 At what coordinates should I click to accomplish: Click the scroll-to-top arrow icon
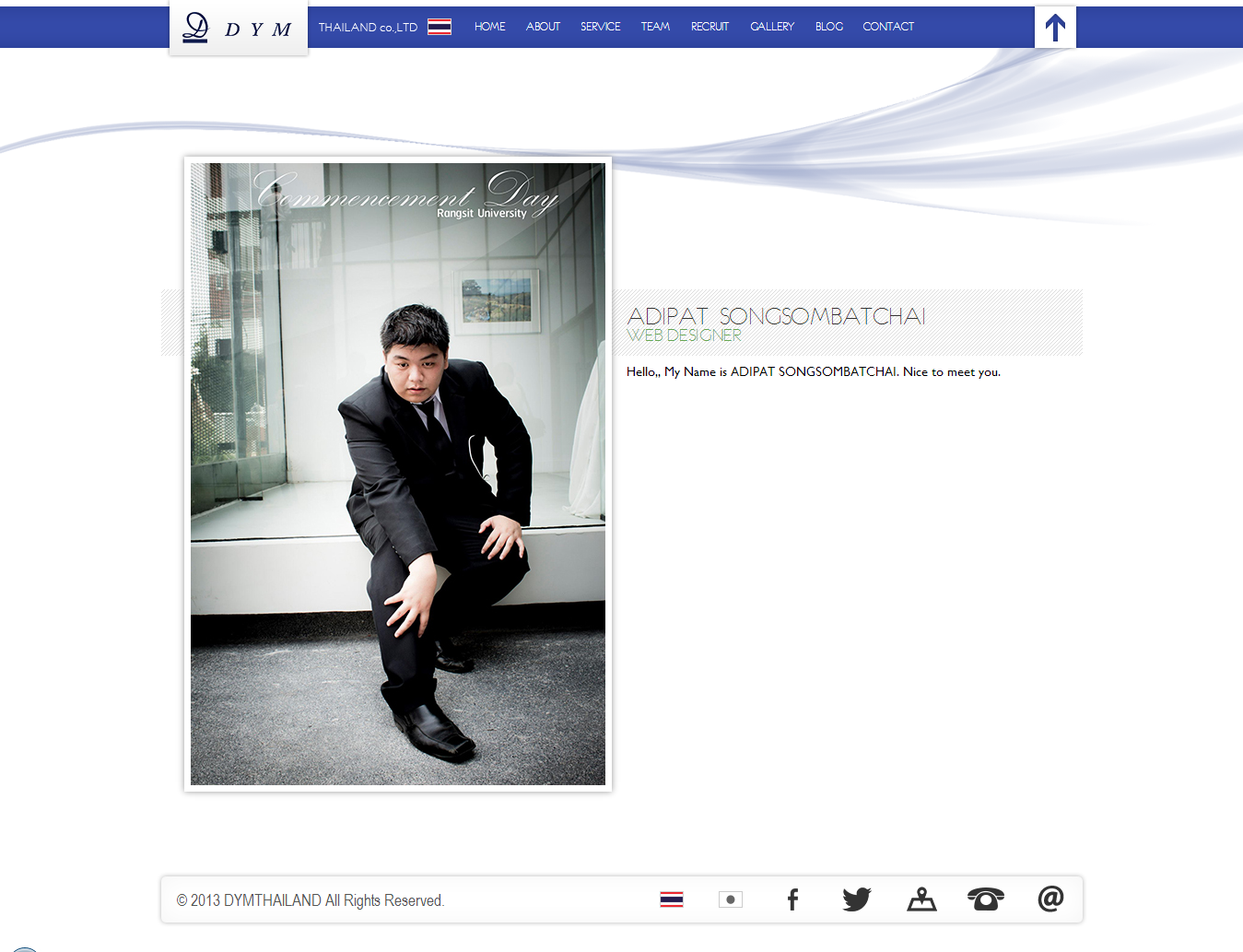[x=1055, y=28]
